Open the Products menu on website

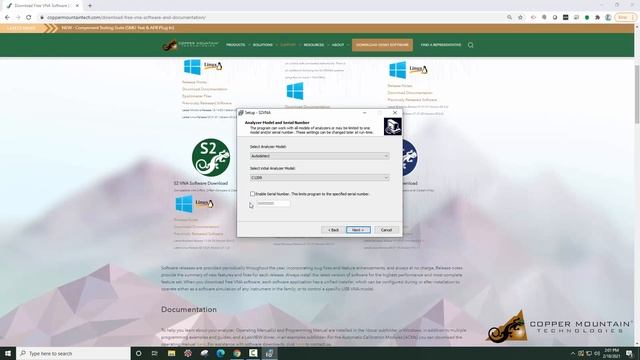[x=236, y=45]
